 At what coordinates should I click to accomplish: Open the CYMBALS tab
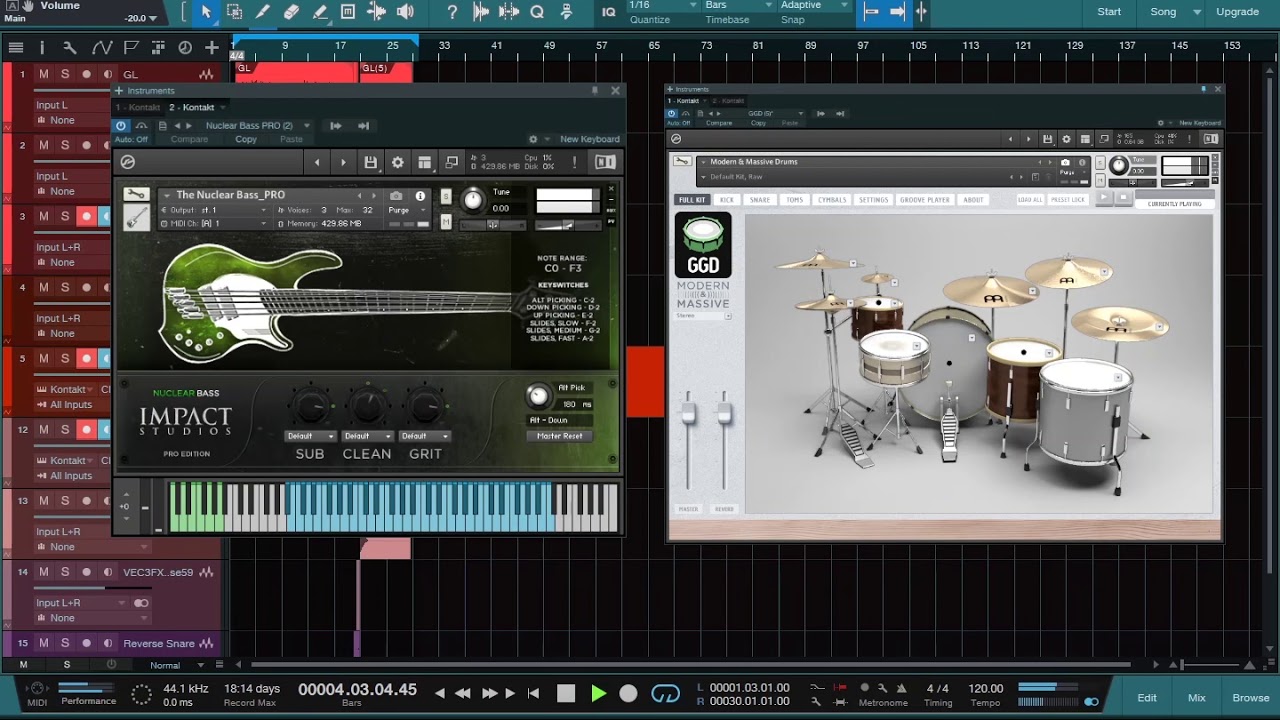831,200
